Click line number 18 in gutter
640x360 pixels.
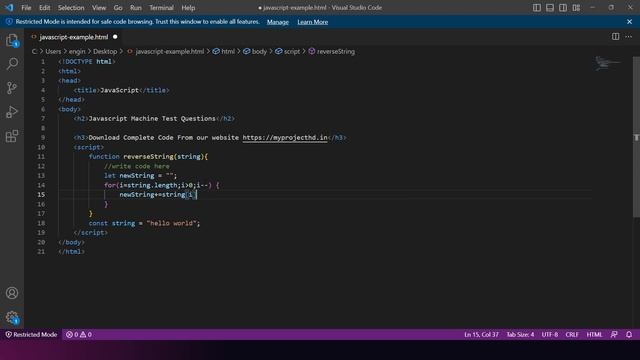point(41,223)
